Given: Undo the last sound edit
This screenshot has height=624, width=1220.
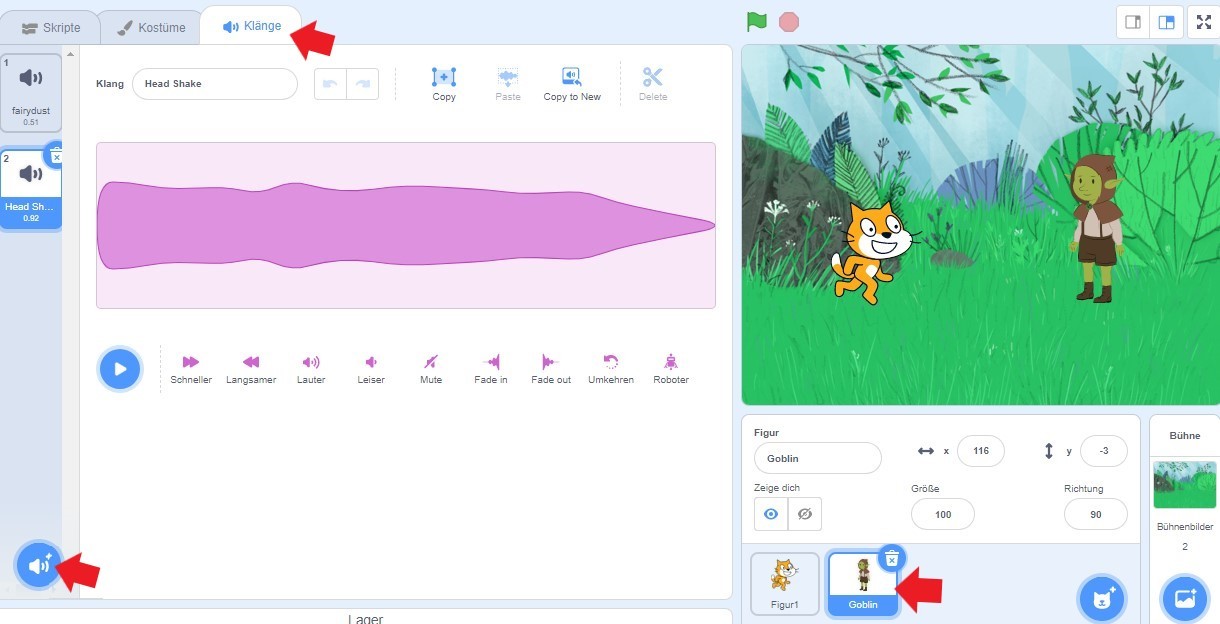Looking at the screenshot, I should pyautogui.click(x=330, y=84).
